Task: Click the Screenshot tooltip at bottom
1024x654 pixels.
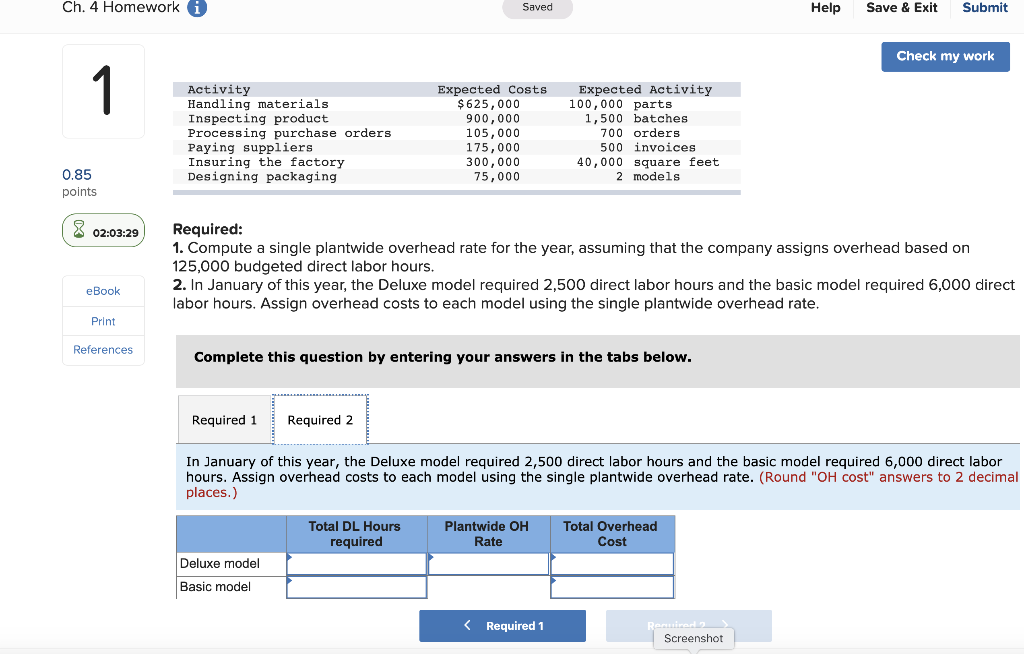Action: pyautogui.click(x=693, y=638)
